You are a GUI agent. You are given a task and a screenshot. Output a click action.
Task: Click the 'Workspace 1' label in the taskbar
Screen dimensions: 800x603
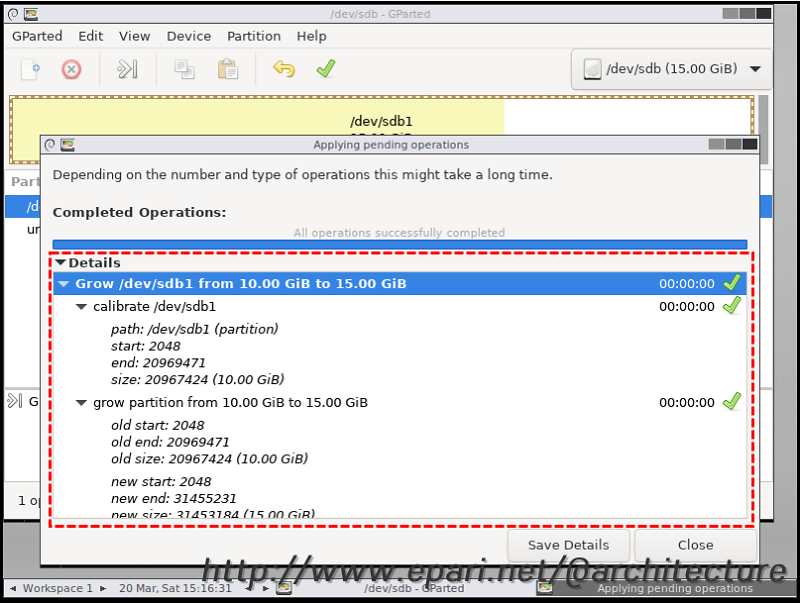click(58, 588)
